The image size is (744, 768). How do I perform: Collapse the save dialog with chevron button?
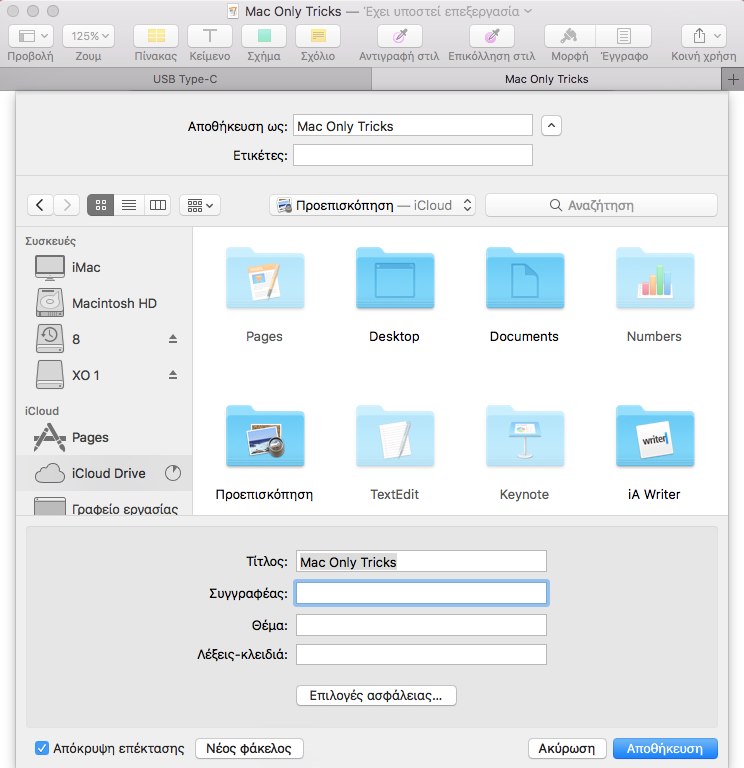[551, 126]
